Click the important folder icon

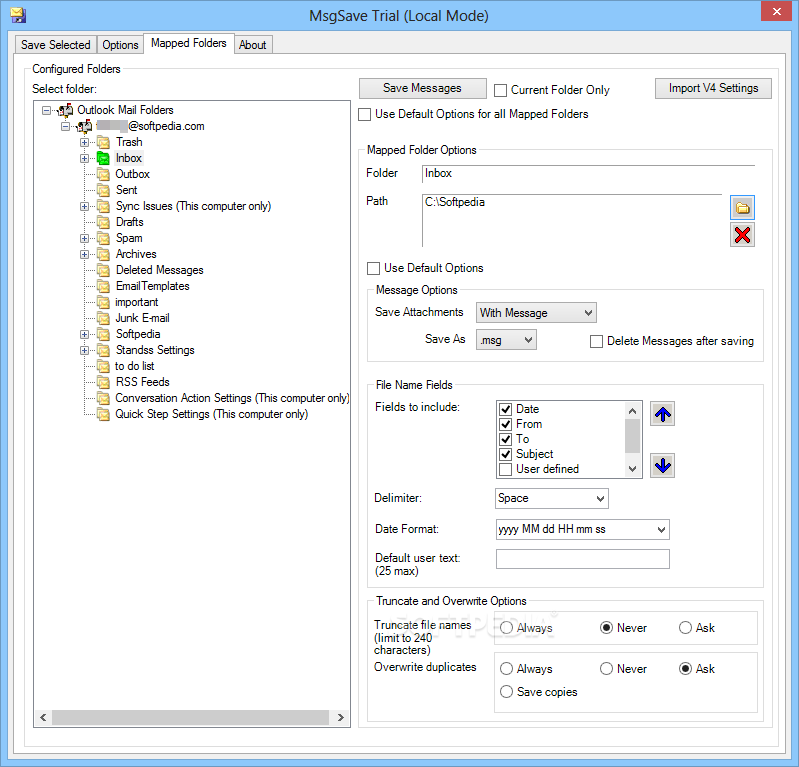[x=103, y=302]
